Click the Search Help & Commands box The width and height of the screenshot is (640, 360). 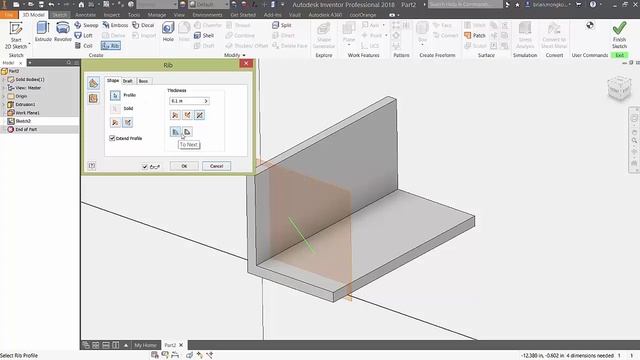click(465, 4)
